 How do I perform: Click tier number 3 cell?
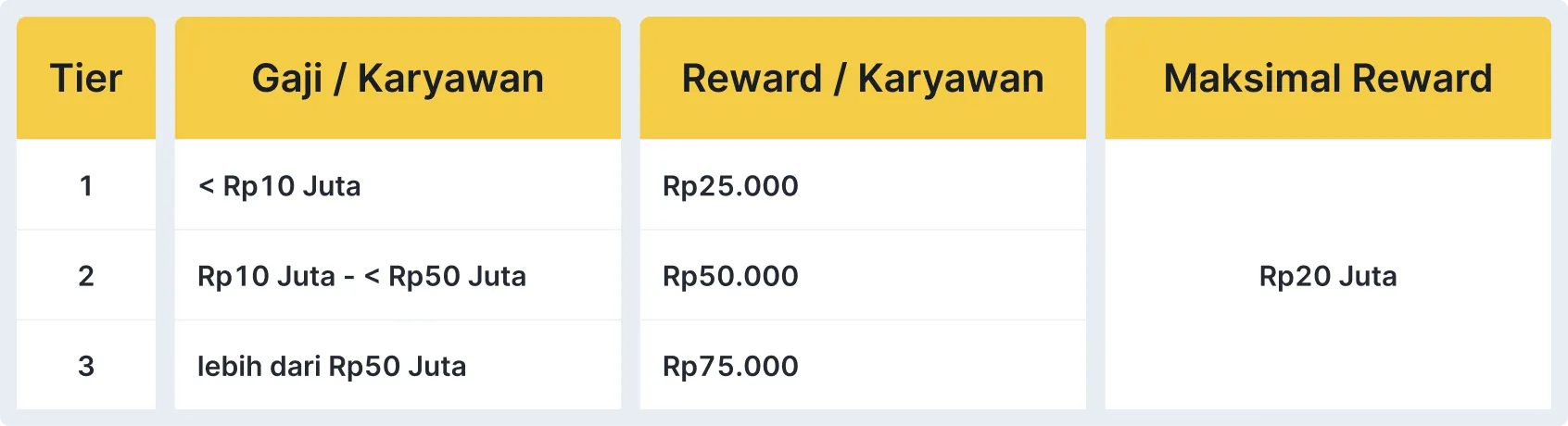(86, 366)
